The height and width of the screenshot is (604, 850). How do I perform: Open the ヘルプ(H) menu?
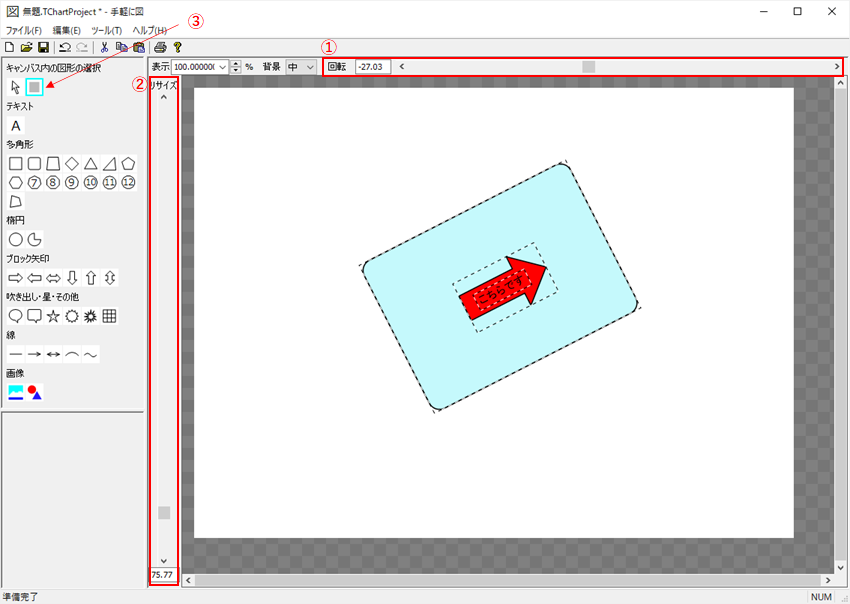[x=150, y=30]
